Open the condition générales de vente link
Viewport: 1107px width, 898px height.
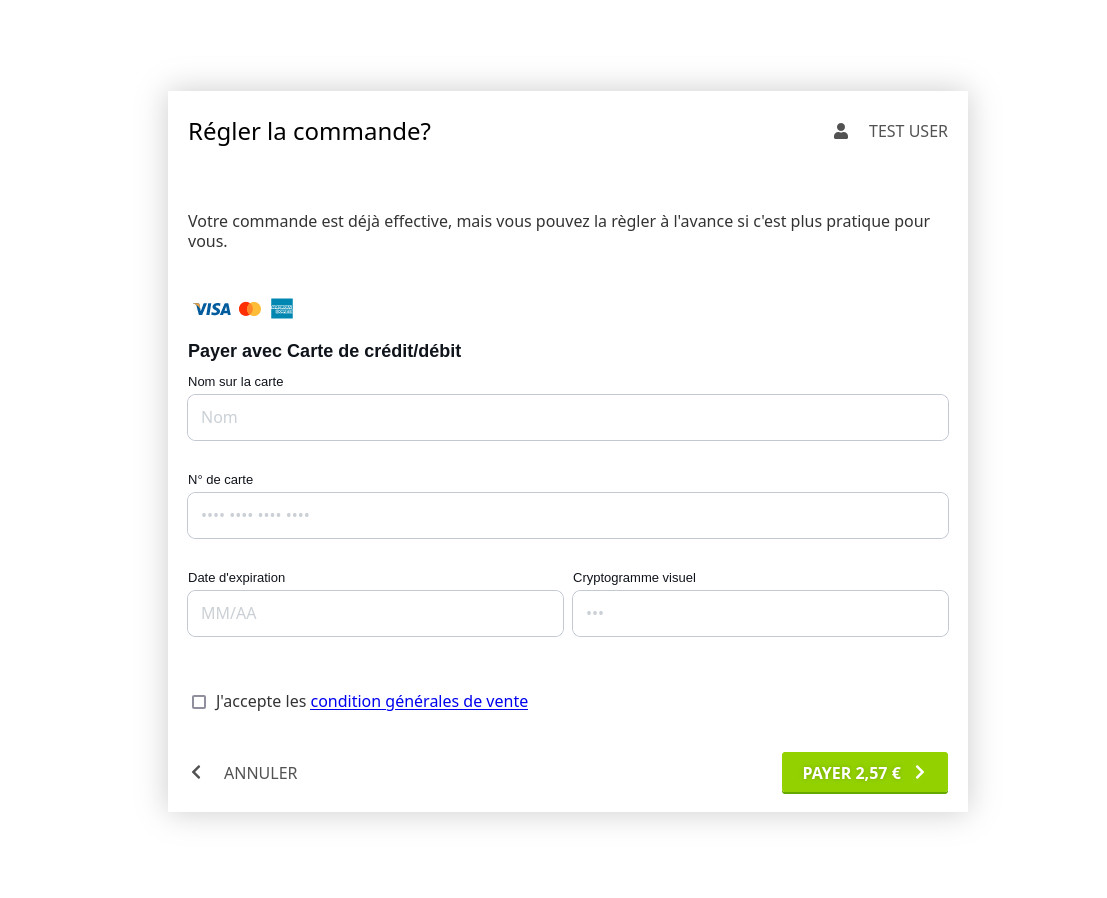(419, 702)
